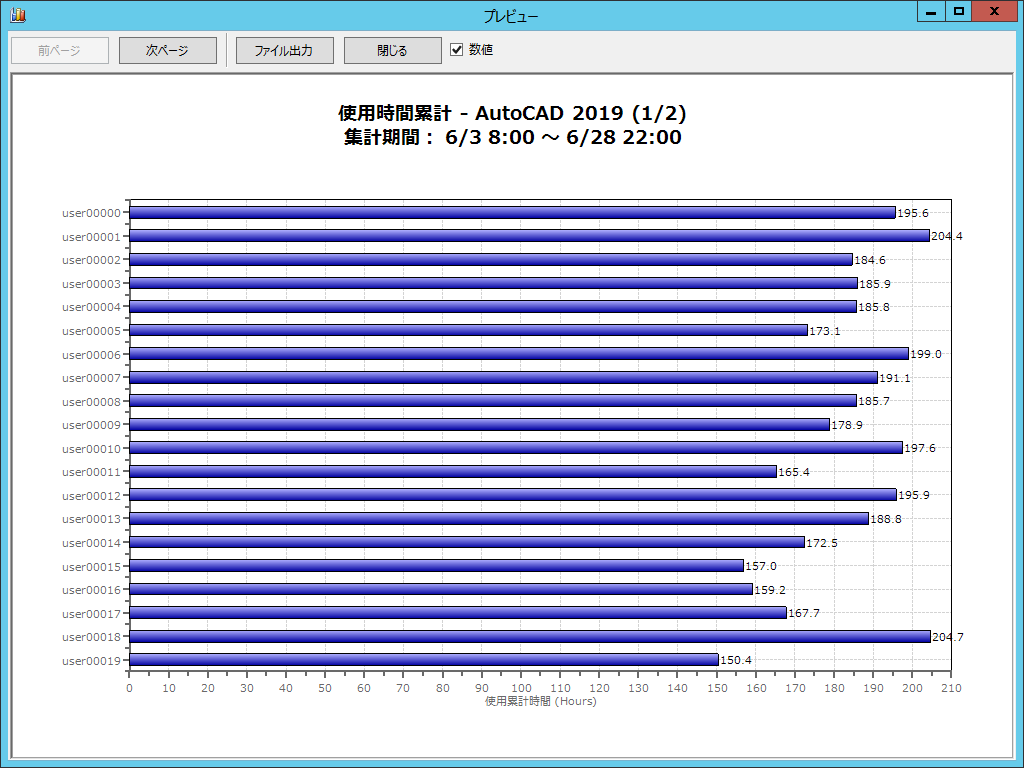Click the 204.7 value label
Image resolution: width=1024 pixels, height=768 pixels.
click(948, 637)
